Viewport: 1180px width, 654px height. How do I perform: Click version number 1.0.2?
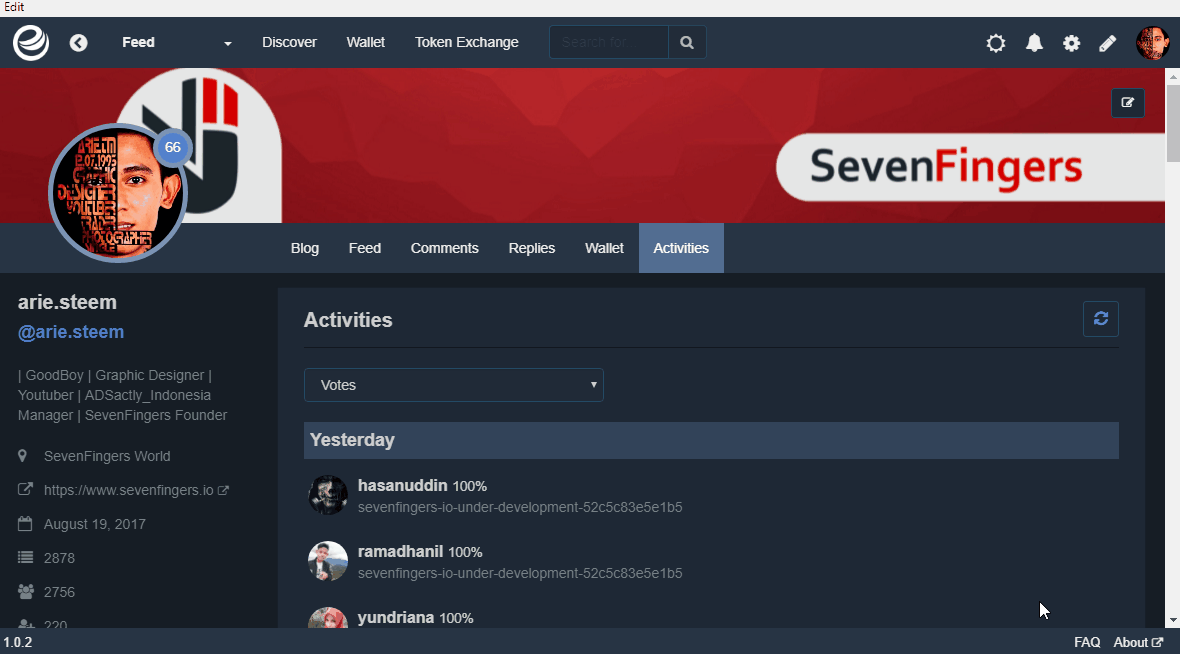pyautogui.click(x=18, y=642)
